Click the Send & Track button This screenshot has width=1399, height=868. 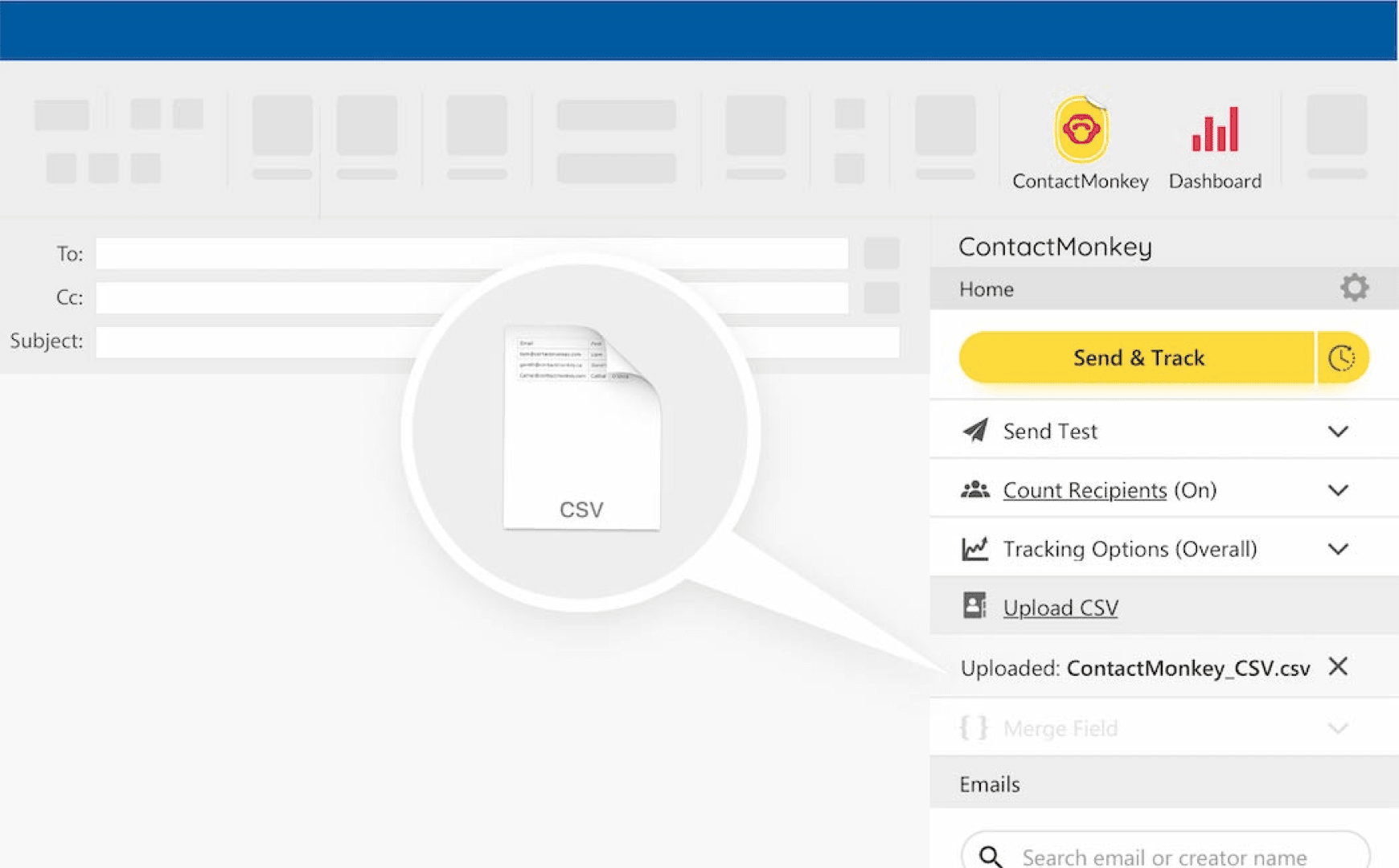click(1137, 358)
